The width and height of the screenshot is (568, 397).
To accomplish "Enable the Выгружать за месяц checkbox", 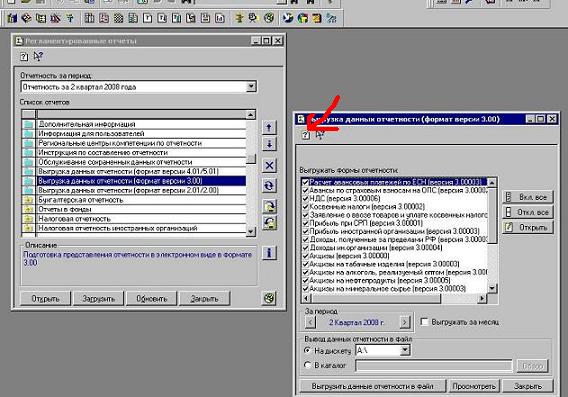I will click(x=425, y=322).
